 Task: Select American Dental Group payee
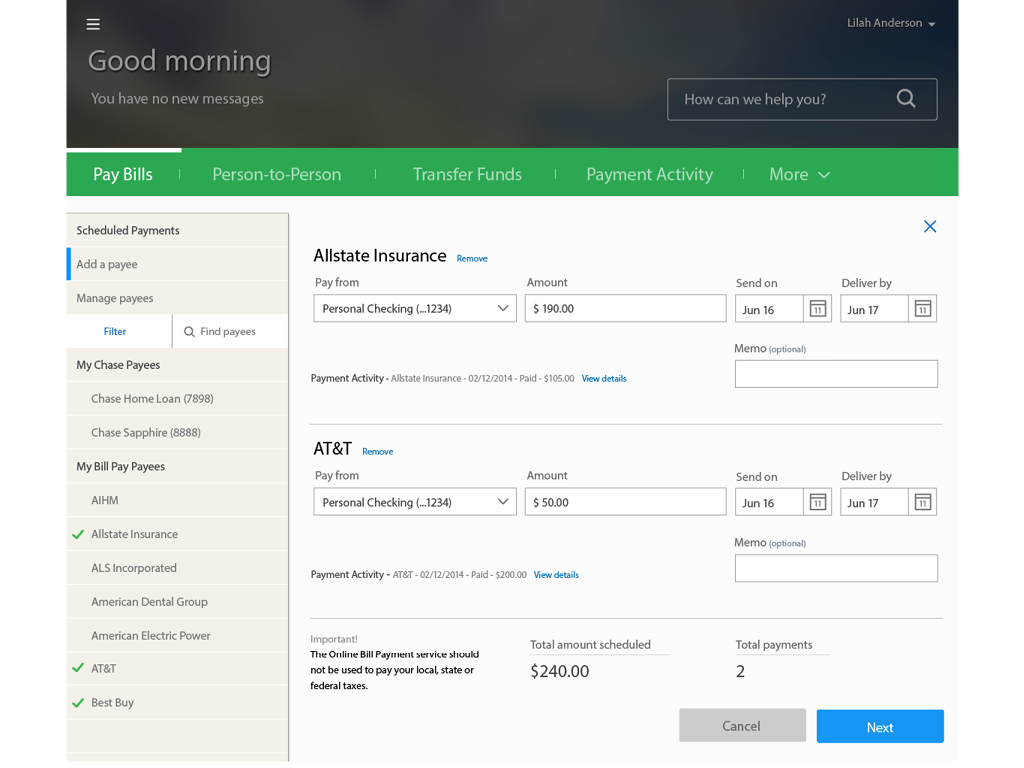click(x=177, y=602)
